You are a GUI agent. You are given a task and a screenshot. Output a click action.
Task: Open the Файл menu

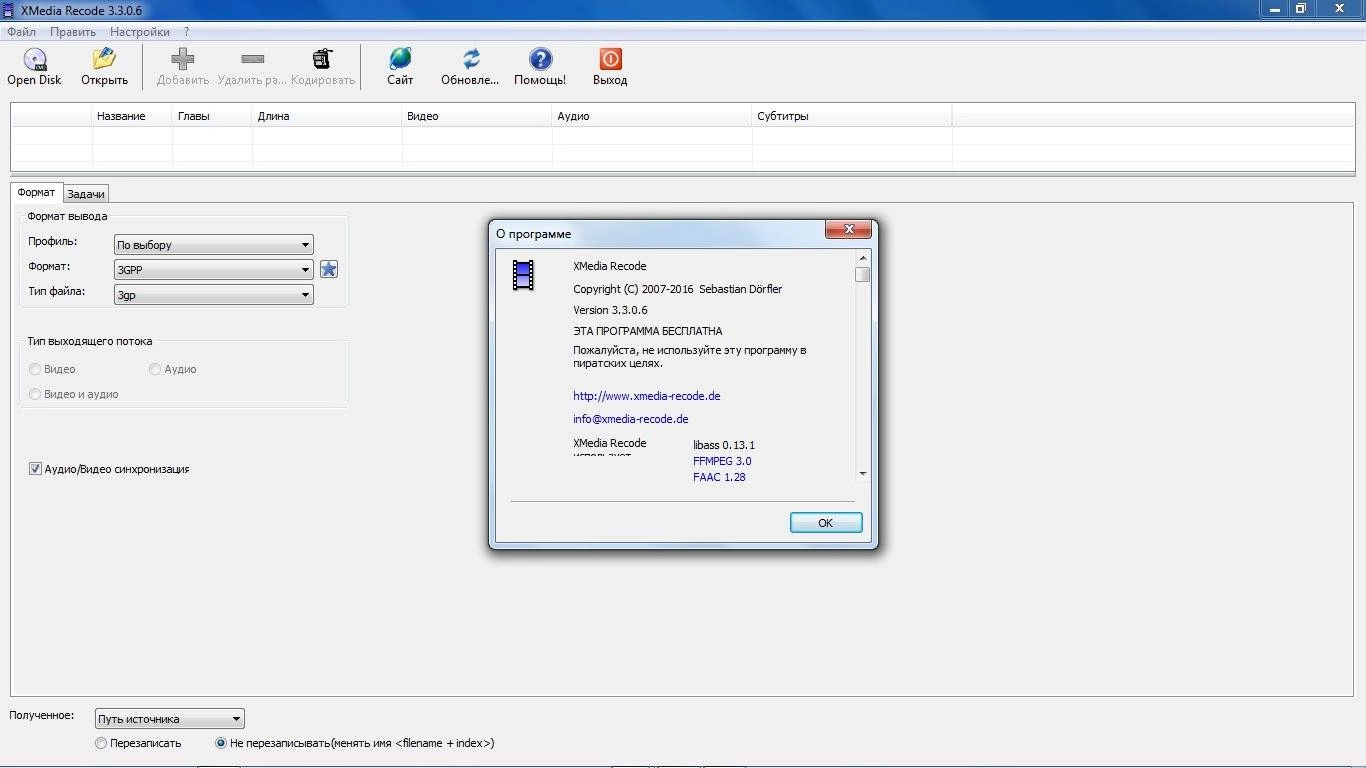pyautogui.click(x=21, y=32)
